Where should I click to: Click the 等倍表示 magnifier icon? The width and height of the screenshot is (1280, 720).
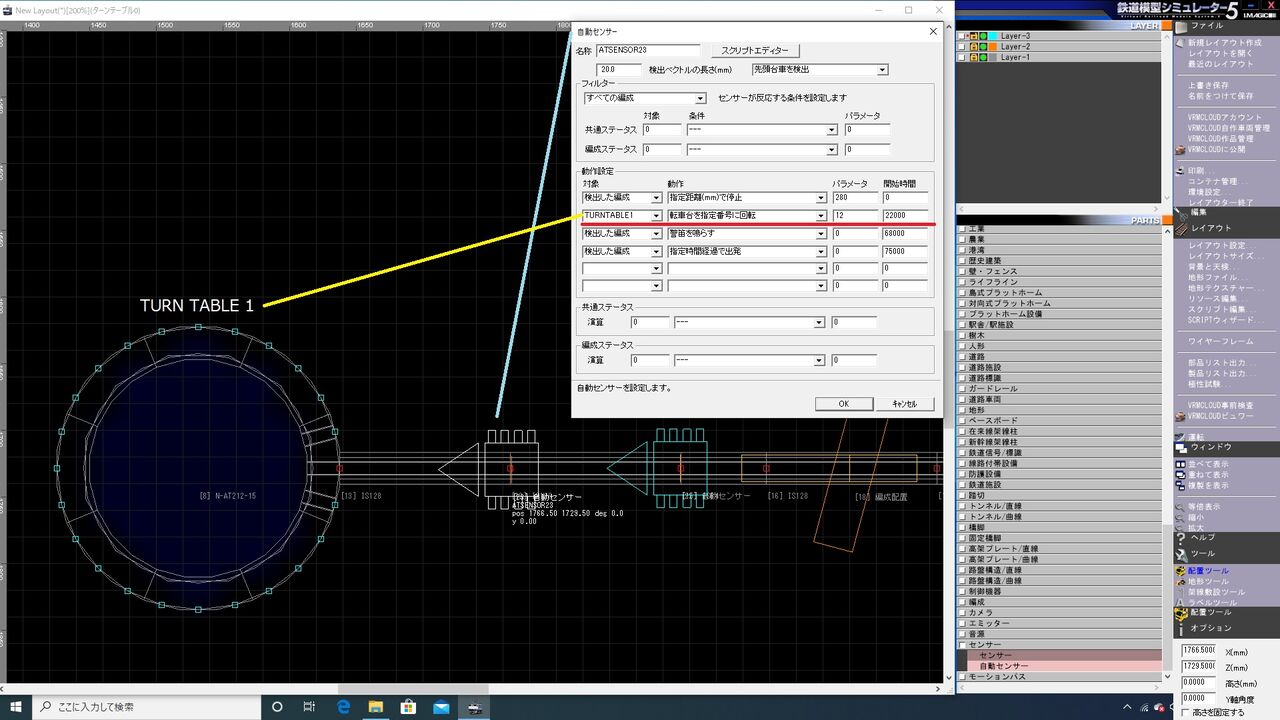click(1181, 507)
